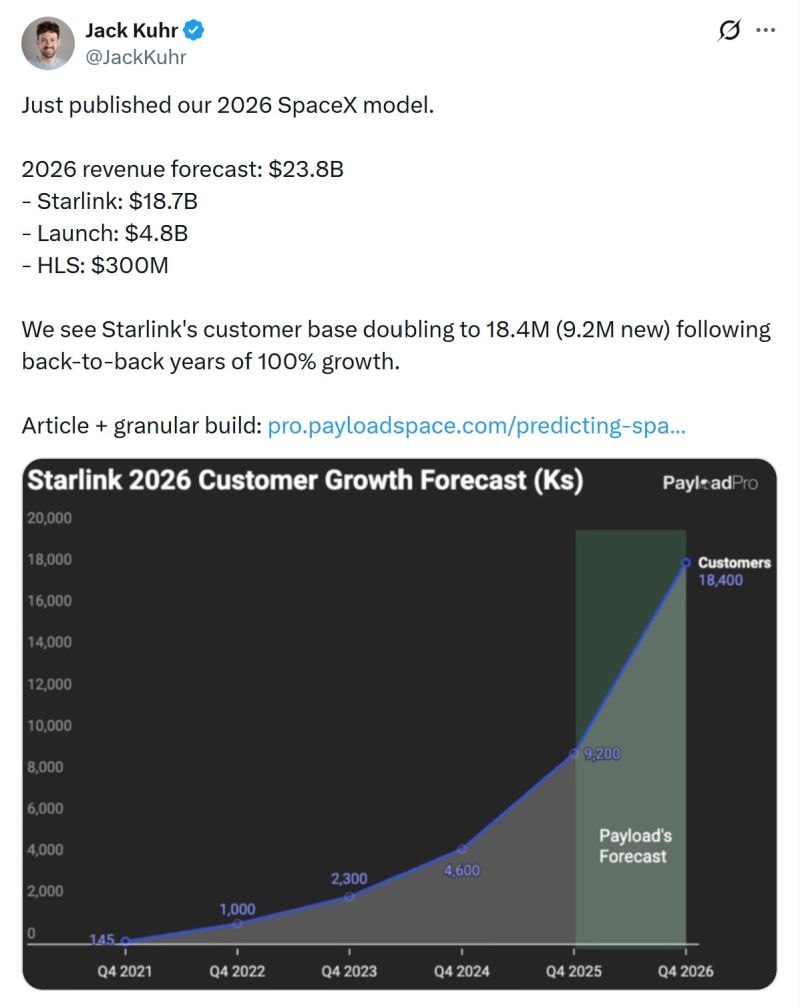Select the 1,000 data point at Q4 2022
Viewport: 800px width, 1007px height.
236,923
